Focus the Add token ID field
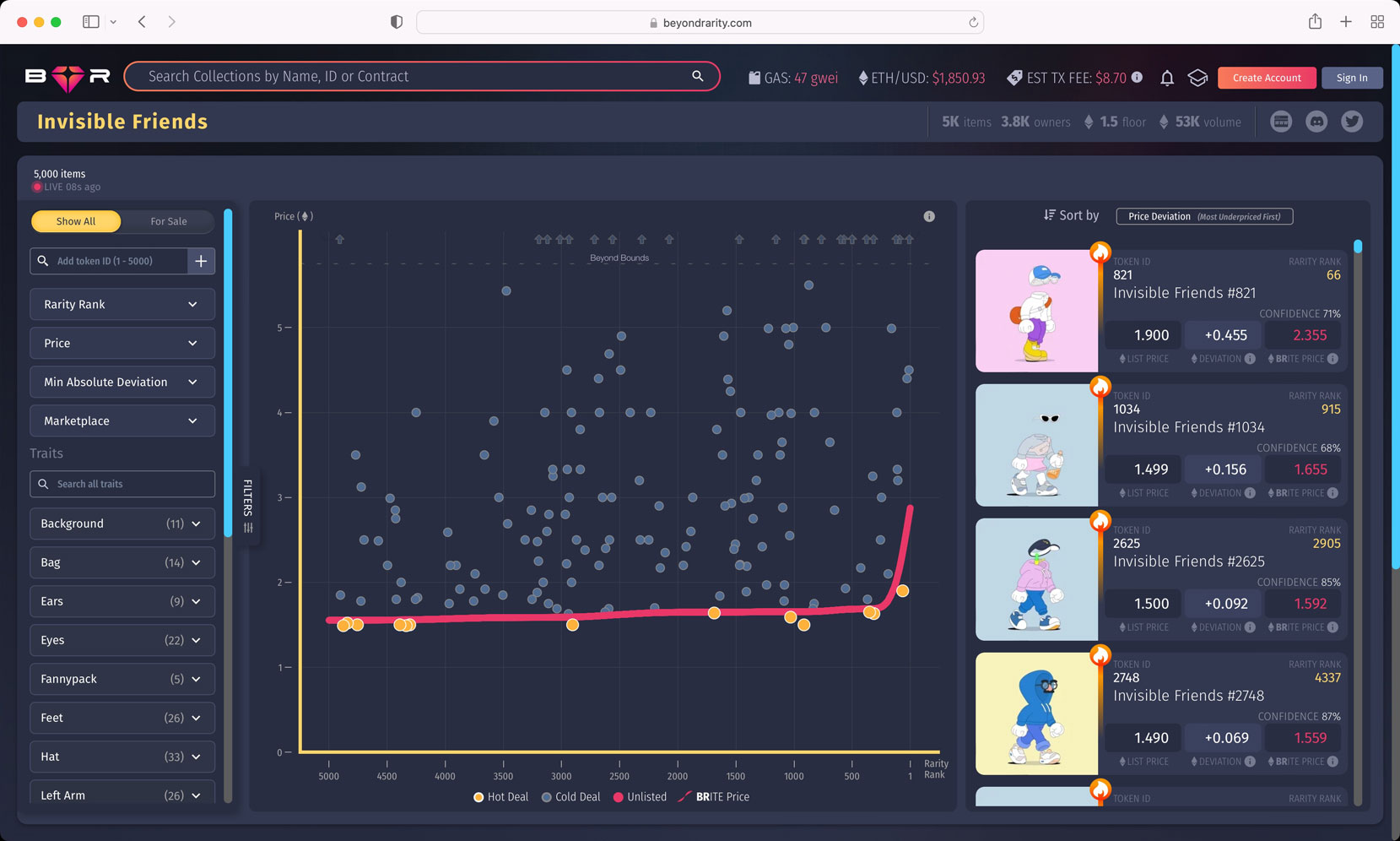Screen dimensions: 1400x841 click(109, 261)
